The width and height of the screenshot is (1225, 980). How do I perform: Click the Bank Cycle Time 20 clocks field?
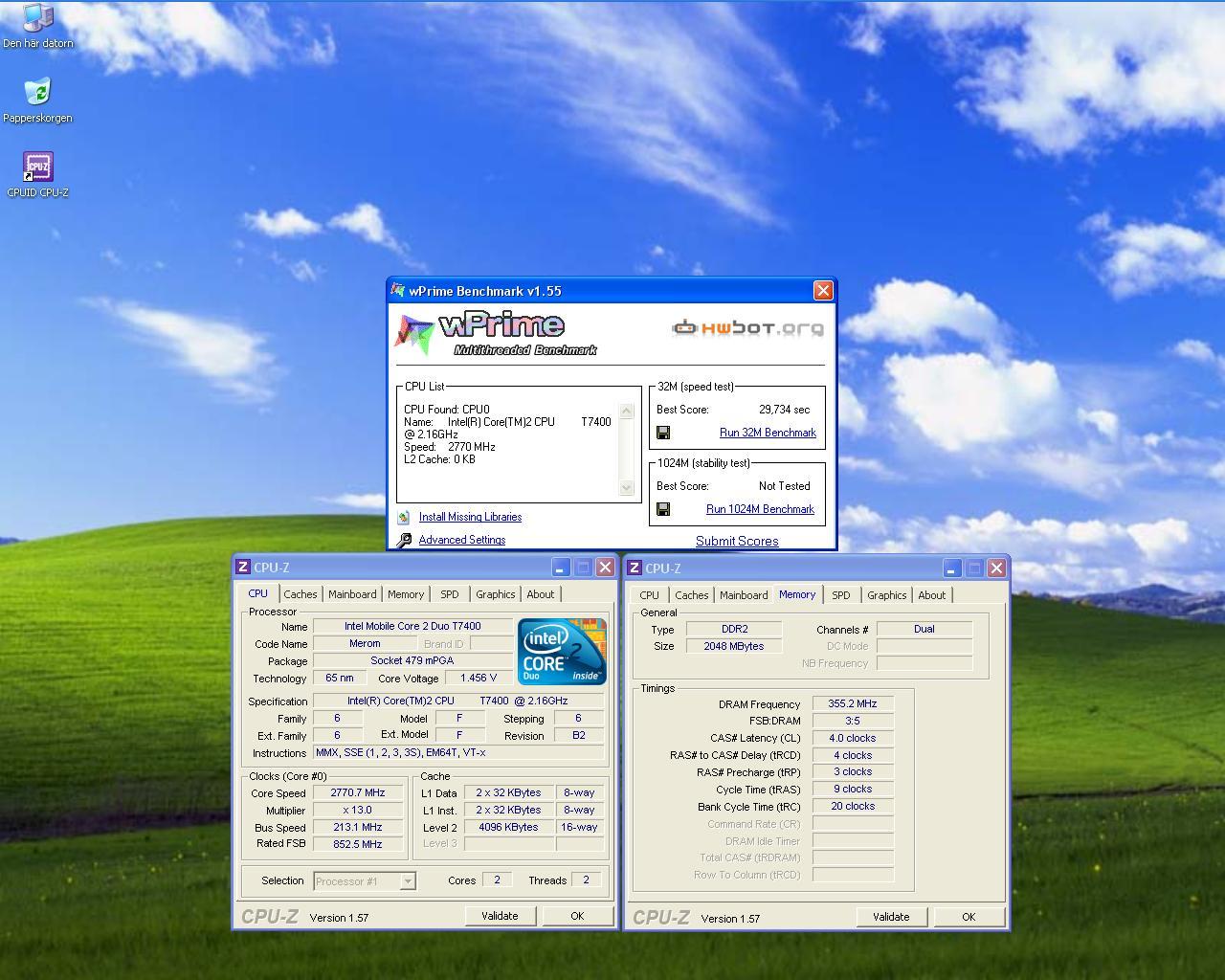pyautogui.click(x=853, y=807)
